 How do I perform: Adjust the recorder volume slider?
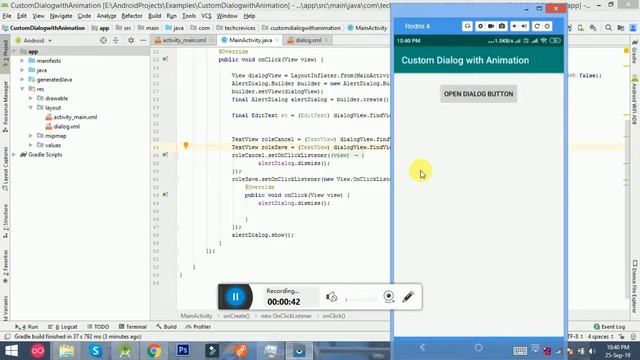tap(361, 299)
